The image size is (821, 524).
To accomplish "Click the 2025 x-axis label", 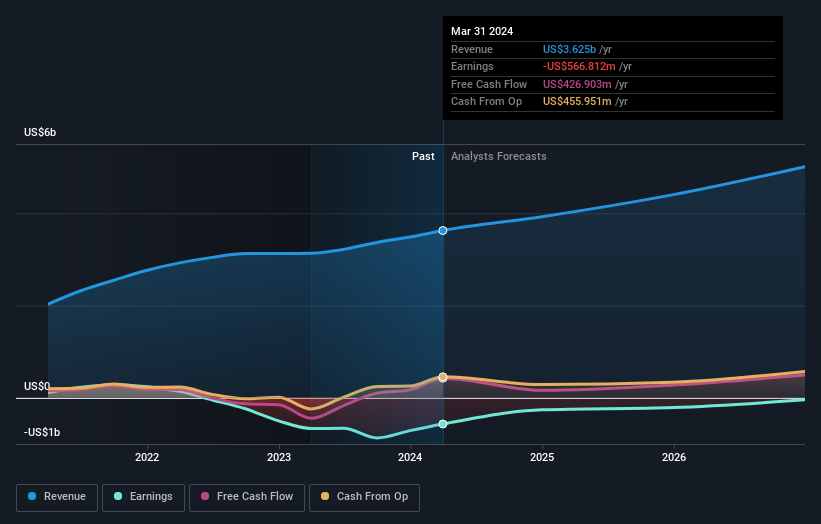I will [x=542, y=458].
